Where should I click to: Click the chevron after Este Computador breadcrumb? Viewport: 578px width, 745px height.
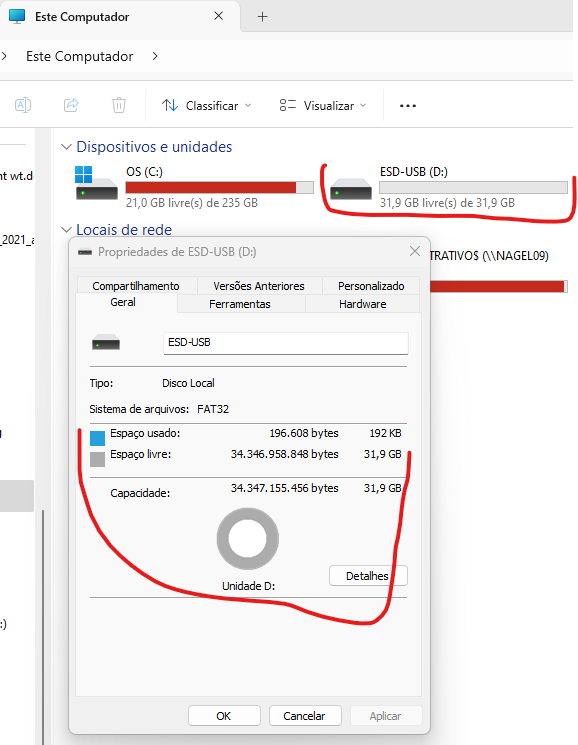coord(155,56)
